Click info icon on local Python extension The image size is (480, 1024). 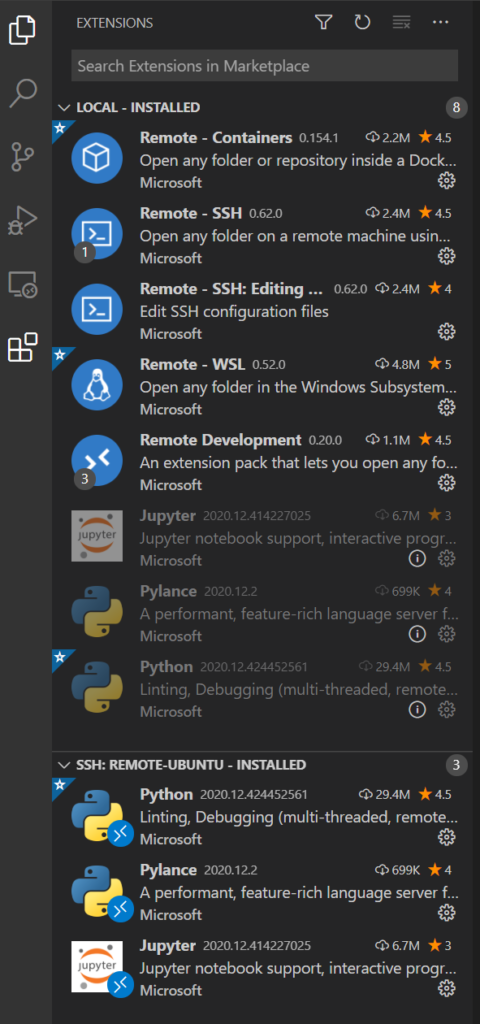417,709
